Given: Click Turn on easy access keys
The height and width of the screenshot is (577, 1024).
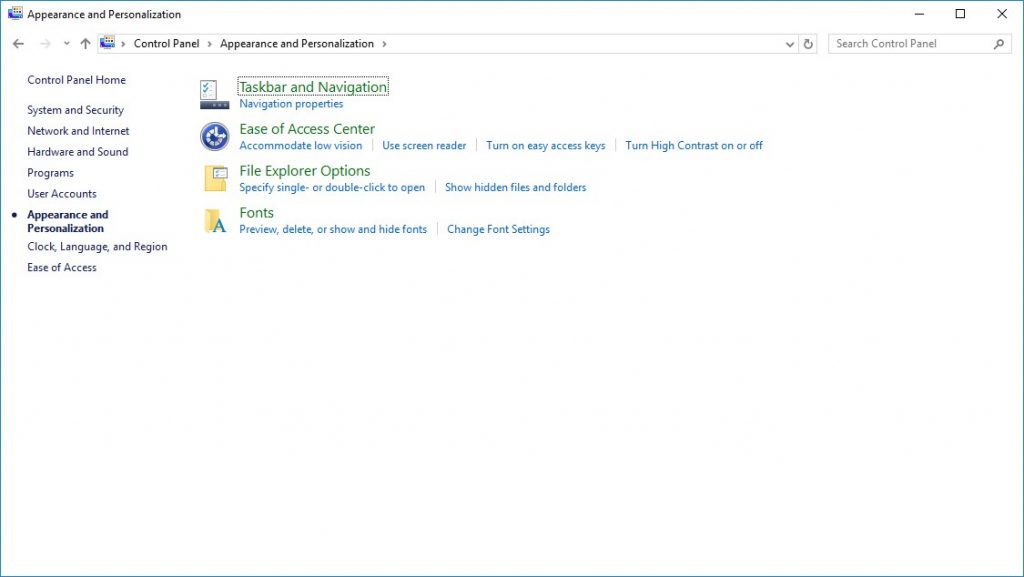Looking at the screenshot, I should click(x=545, y=145).
